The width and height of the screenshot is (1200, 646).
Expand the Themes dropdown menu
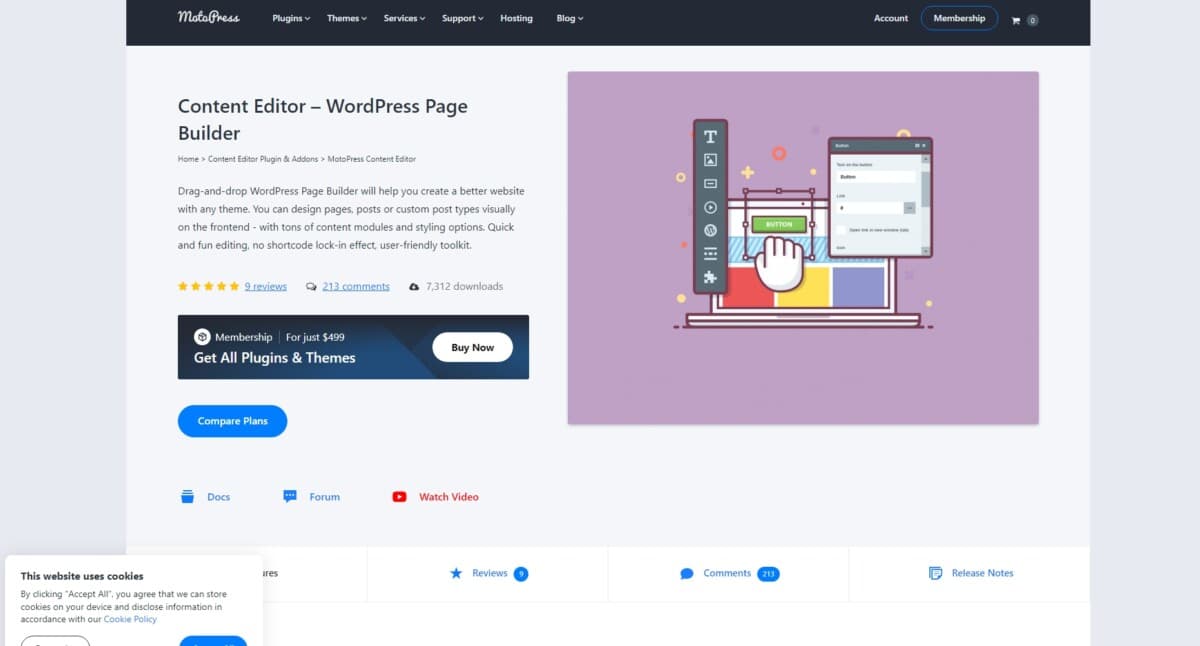click(346, 18)
